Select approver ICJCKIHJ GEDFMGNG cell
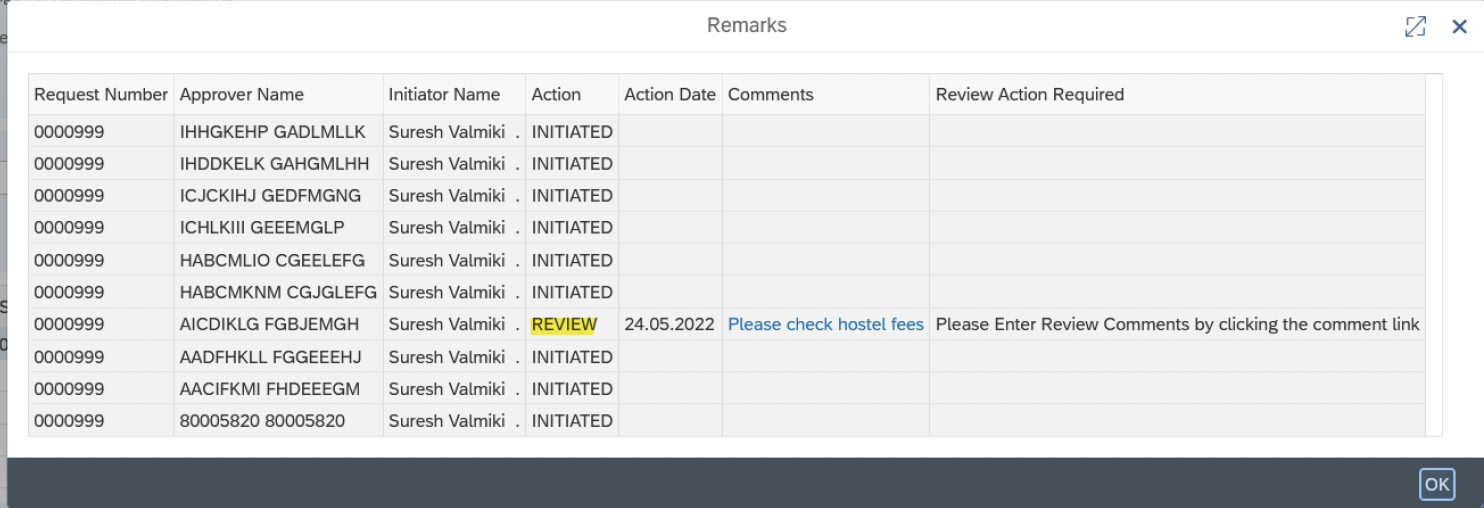1484x508 pixels. [270, 196]
